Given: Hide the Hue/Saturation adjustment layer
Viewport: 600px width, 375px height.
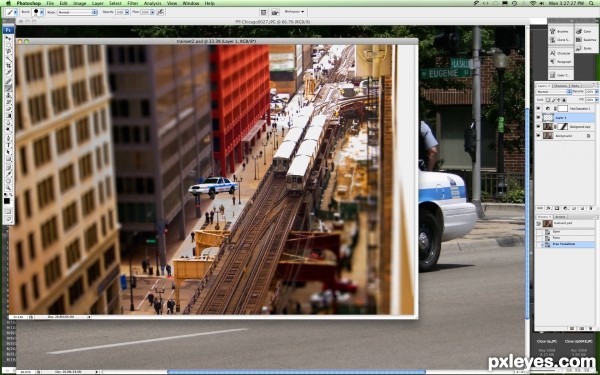Looking at the screenshot, I should 539,109.
